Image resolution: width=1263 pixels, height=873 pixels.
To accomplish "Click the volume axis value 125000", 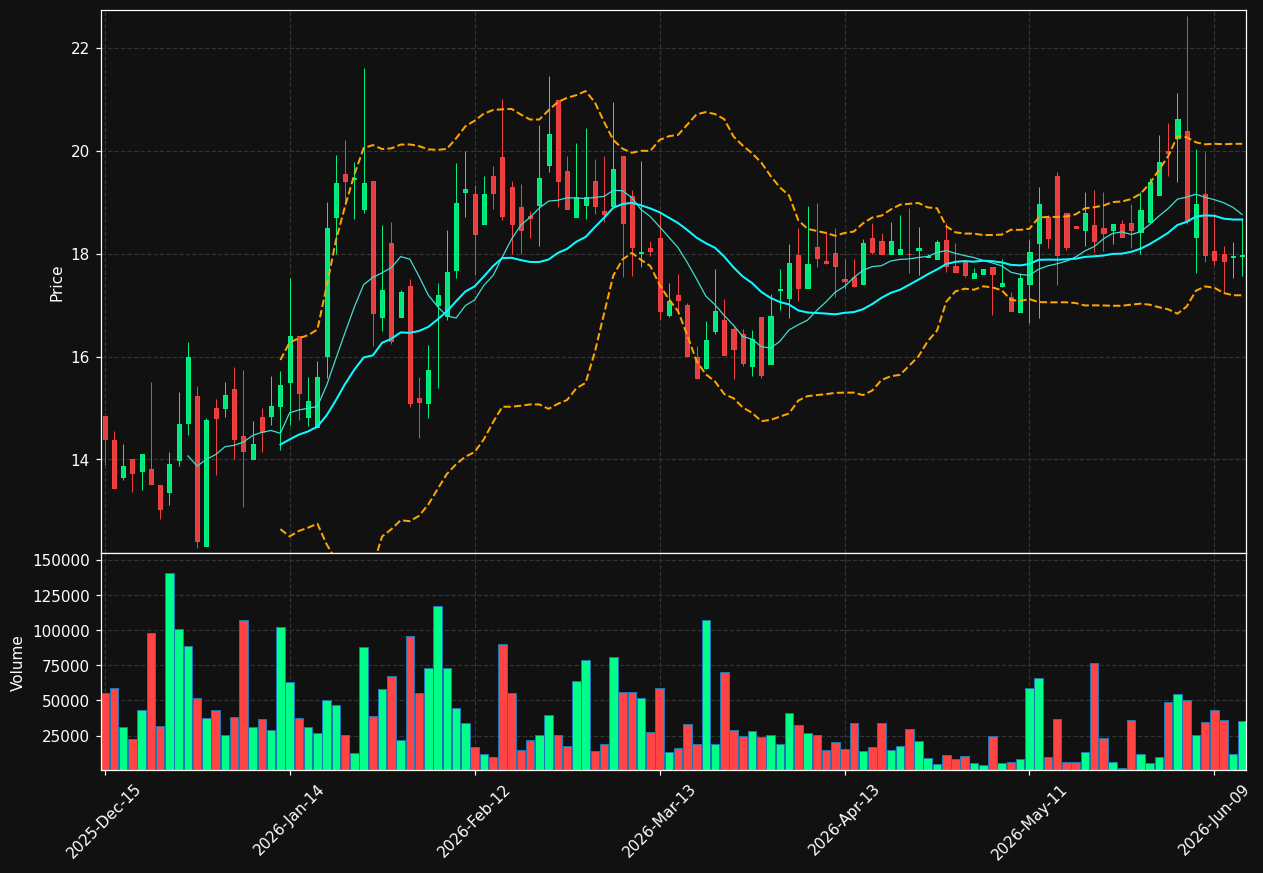I will pos(61,596).
